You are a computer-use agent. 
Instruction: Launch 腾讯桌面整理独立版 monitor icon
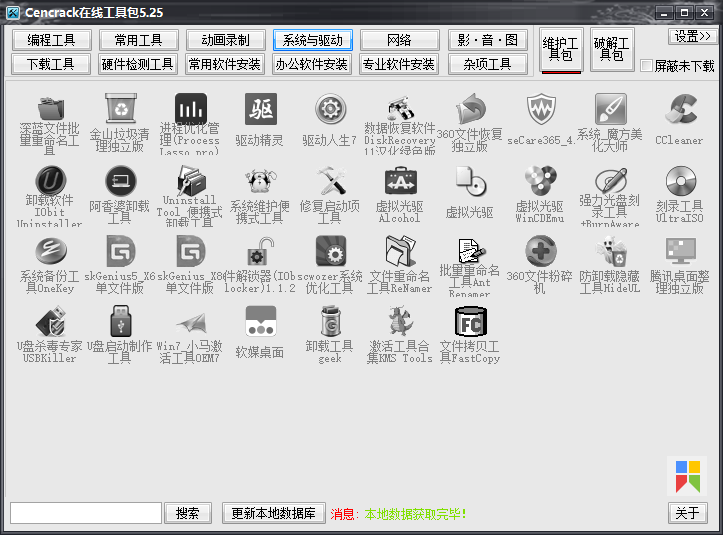point(681,251)
